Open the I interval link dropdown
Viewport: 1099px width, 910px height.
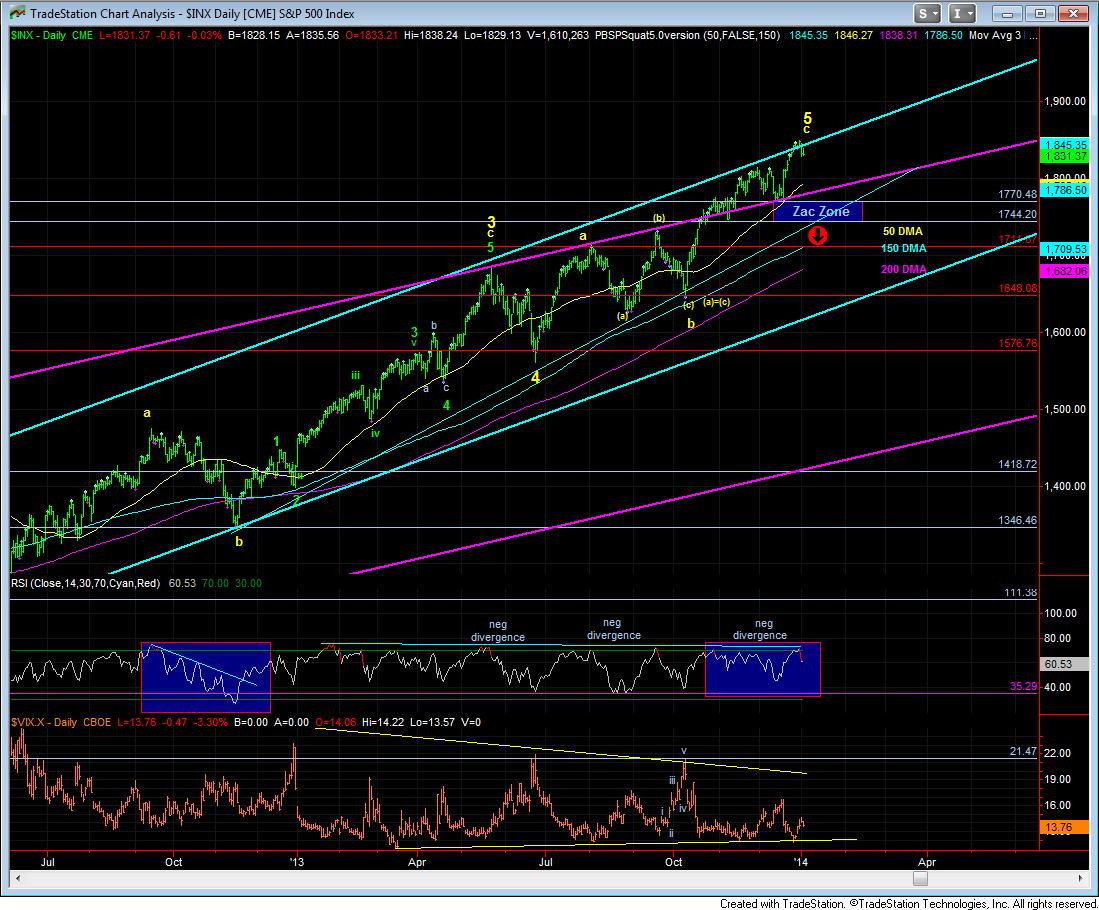pos(964,14)
